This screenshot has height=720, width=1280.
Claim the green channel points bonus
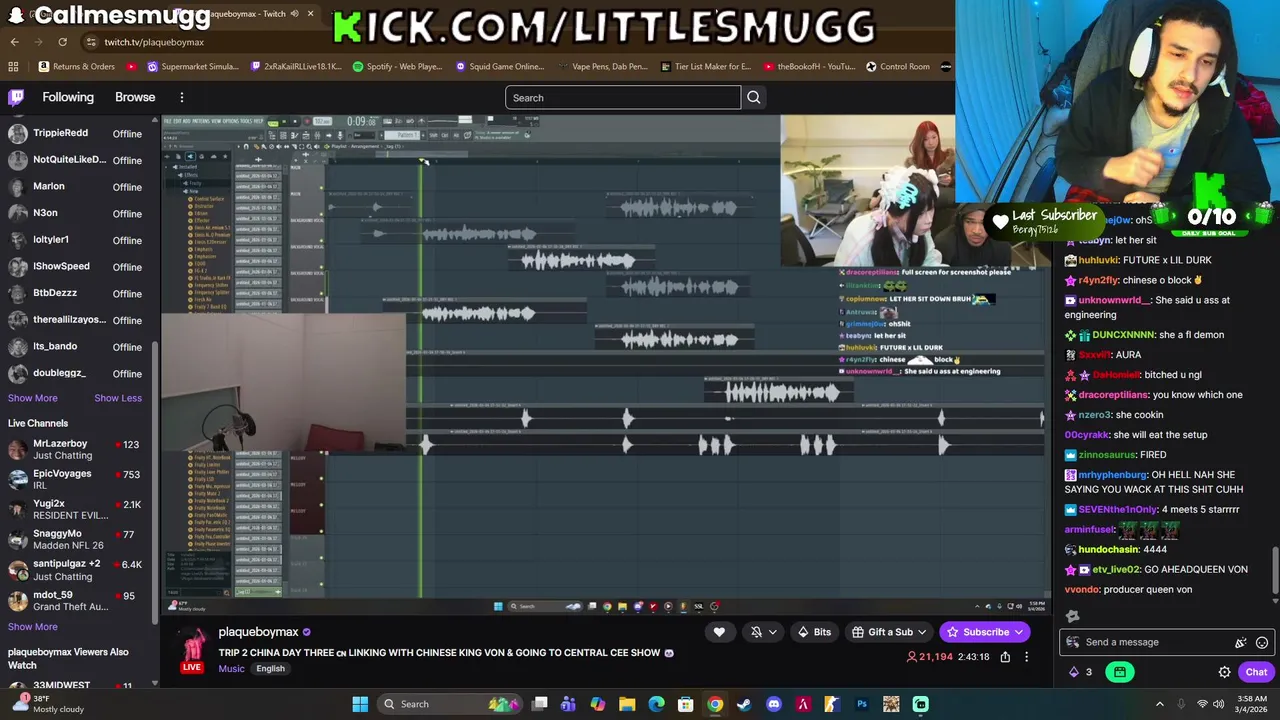click(1120, 672)
